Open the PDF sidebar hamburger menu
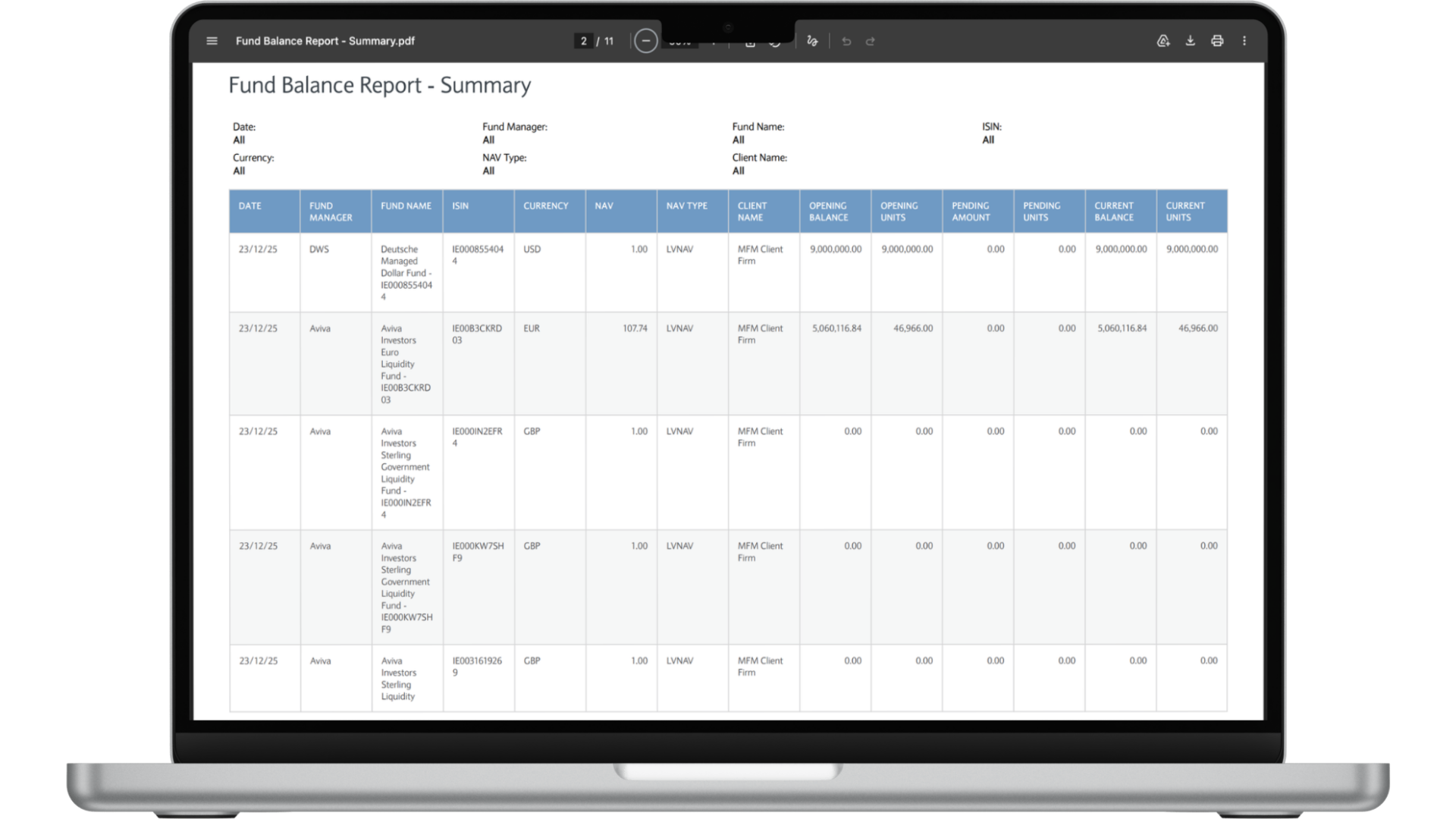 (212, 41)
